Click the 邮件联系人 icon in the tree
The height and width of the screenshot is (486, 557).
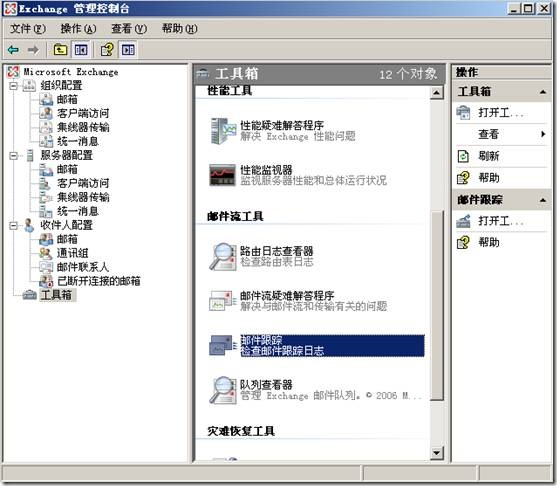[46, 267]
